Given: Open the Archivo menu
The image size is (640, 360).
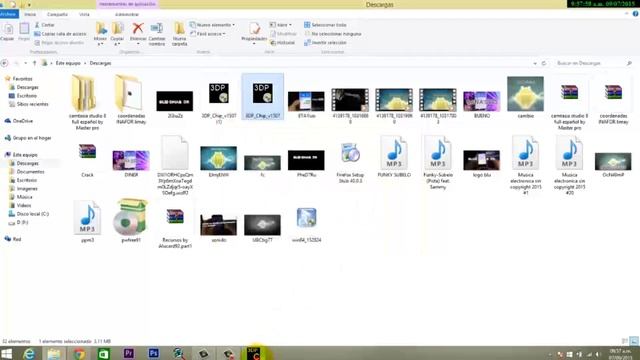Looking at the screenshot, I should [x=8, y=14].
